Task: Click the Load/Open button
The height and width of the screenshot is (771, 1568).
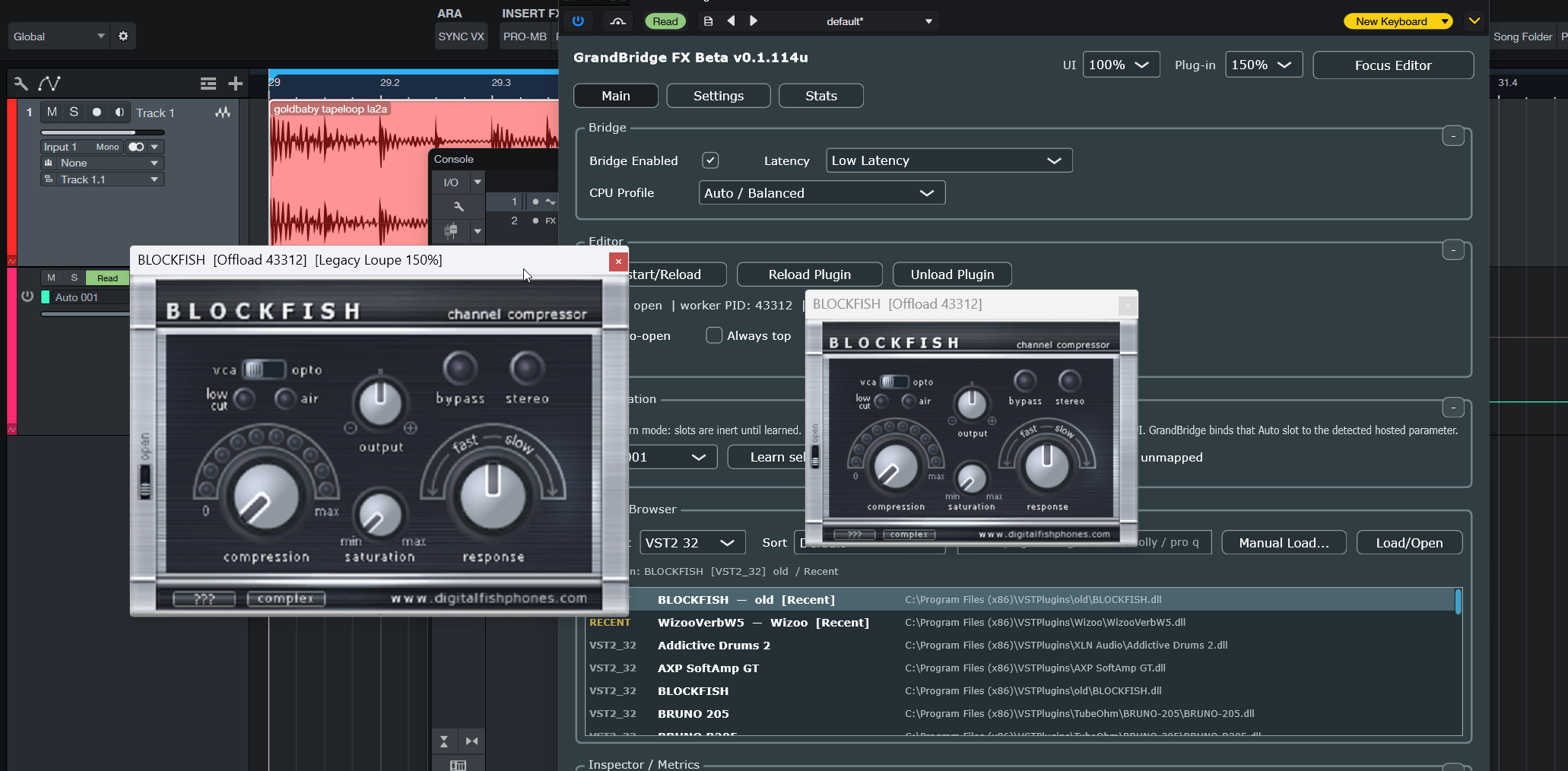Action: coord(1409,543)
